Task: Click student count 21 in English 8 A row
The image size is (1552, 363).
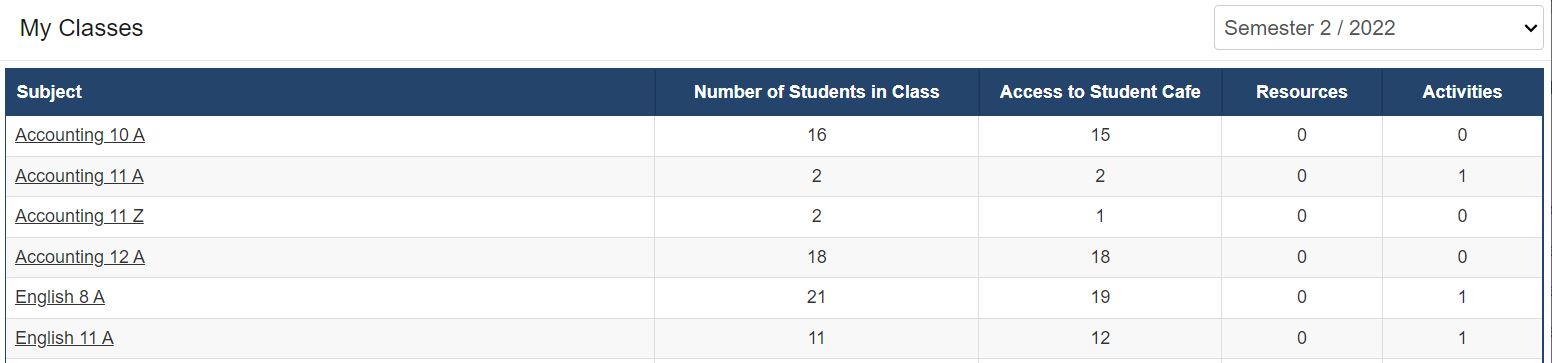Action: pos(817,297)
